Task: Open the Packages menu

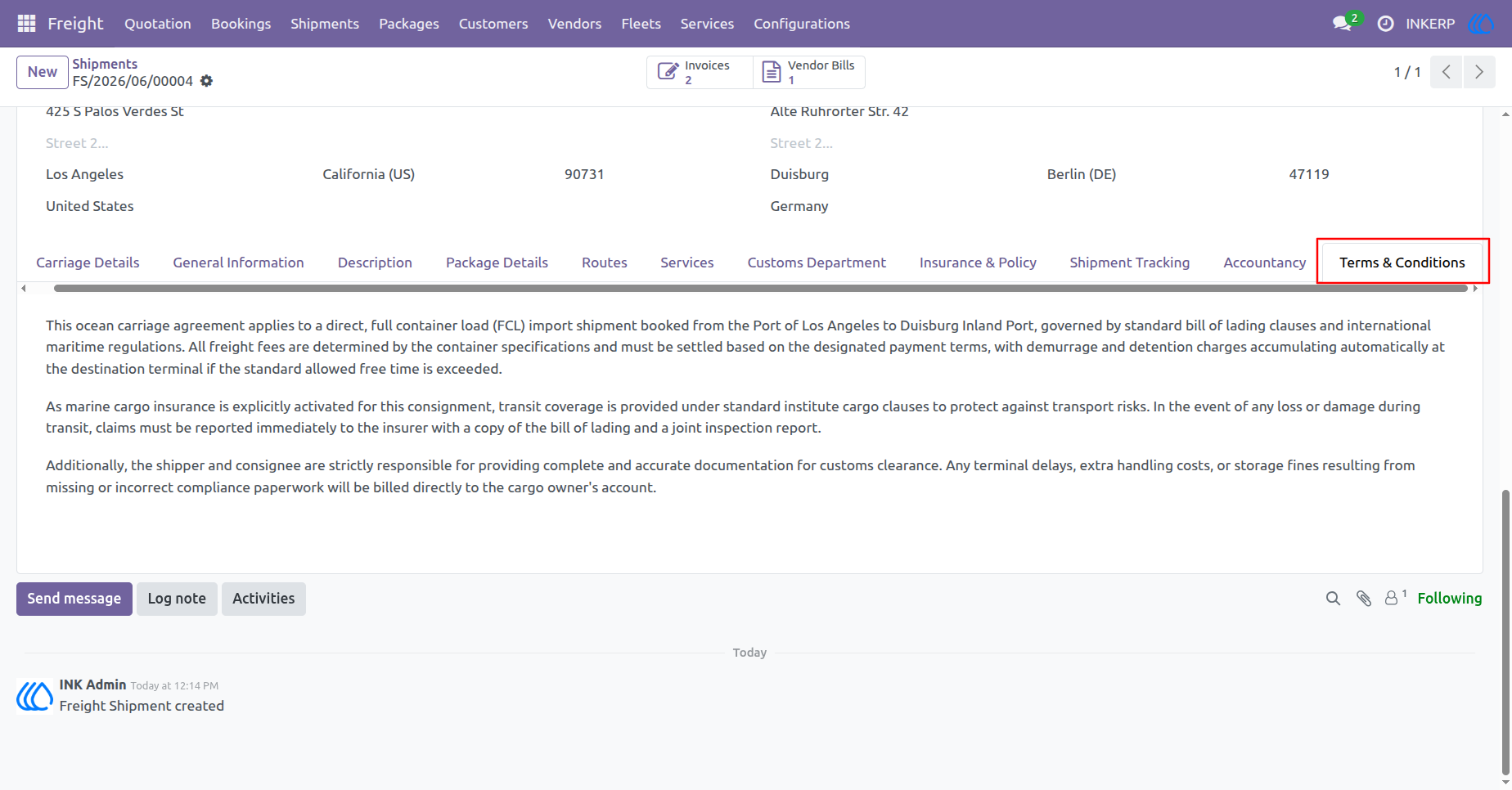Action: click(409, 24)
